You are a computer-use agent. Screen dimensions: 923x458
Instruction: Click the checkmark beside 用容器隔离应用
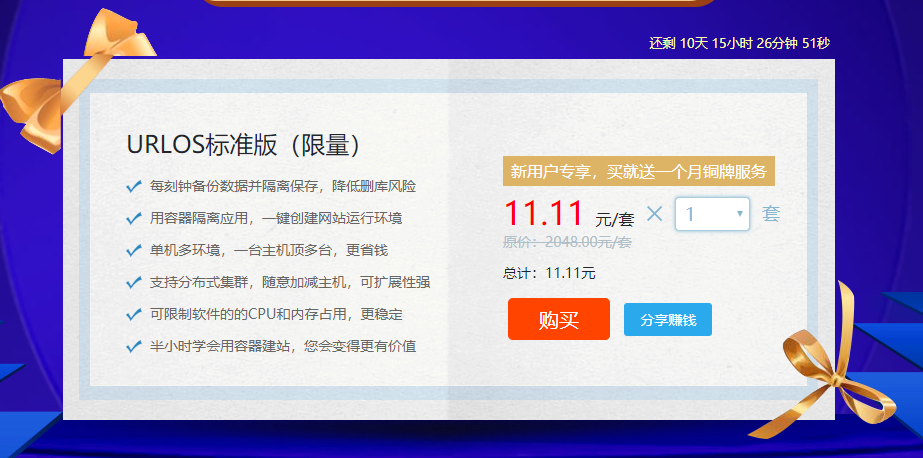[x=134, y=218]
